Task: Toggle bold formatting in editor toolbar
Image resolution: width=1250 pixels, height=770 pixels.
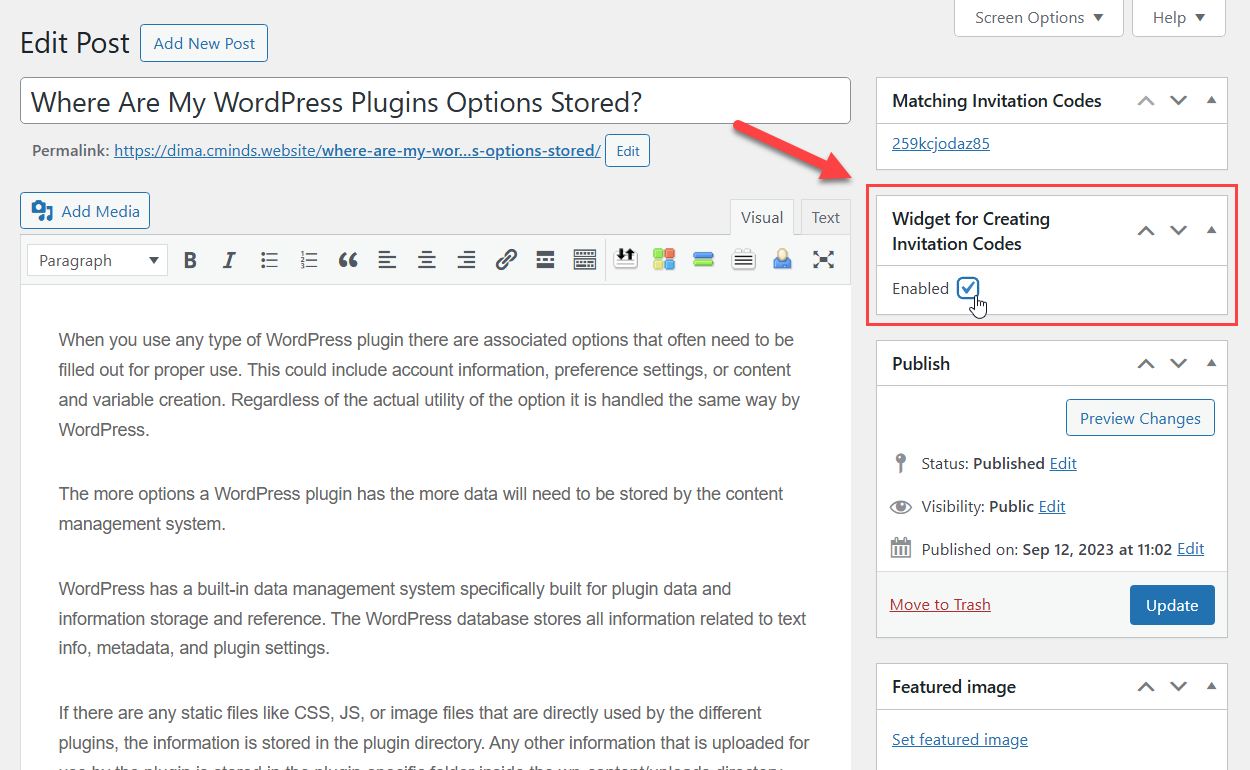Action: tap(190, 260)
